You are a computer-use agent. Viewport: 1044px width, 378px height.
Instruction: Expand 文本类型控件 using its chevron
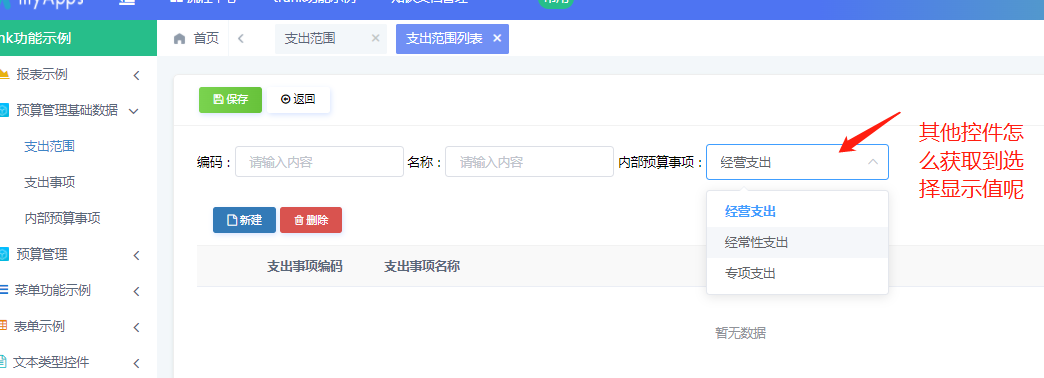136,363
